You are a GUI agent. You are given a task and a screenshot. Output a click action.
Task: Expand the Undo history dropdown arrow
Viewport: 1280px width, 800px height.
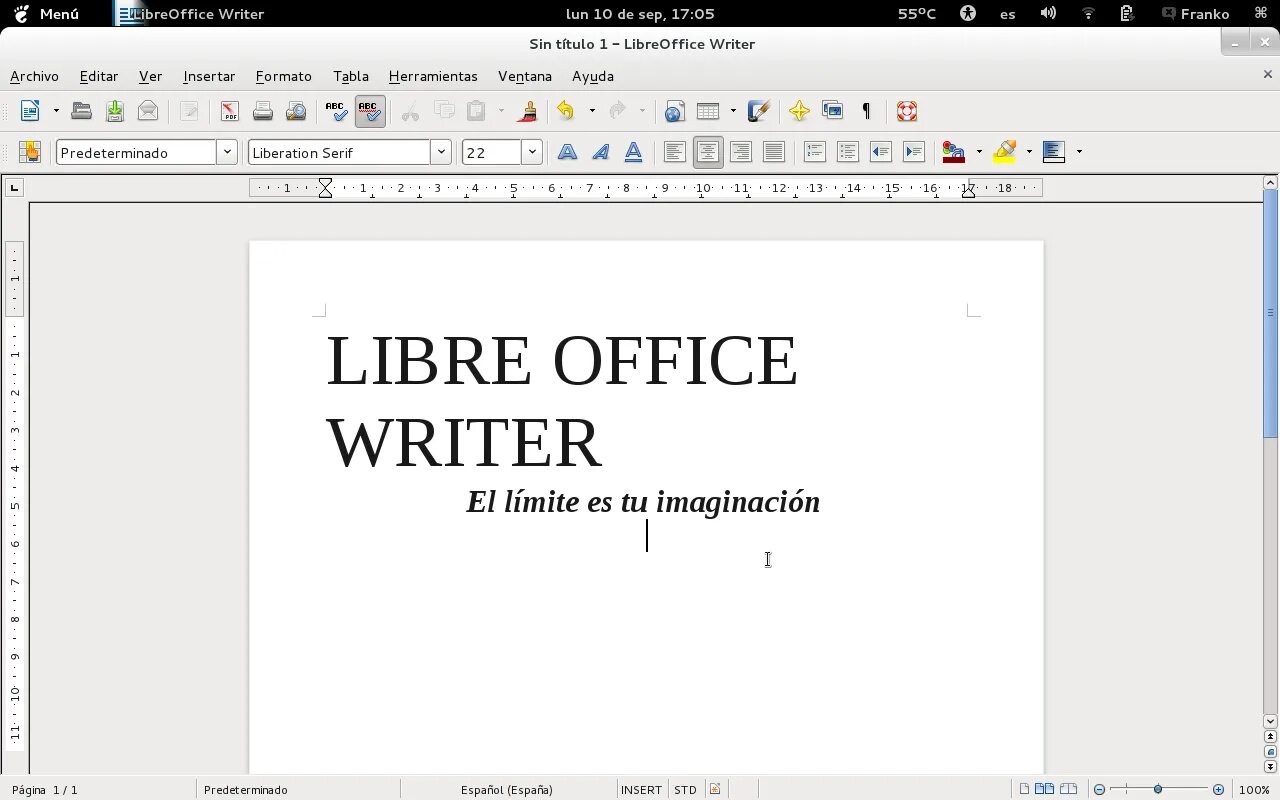click(x=592, y=111)
